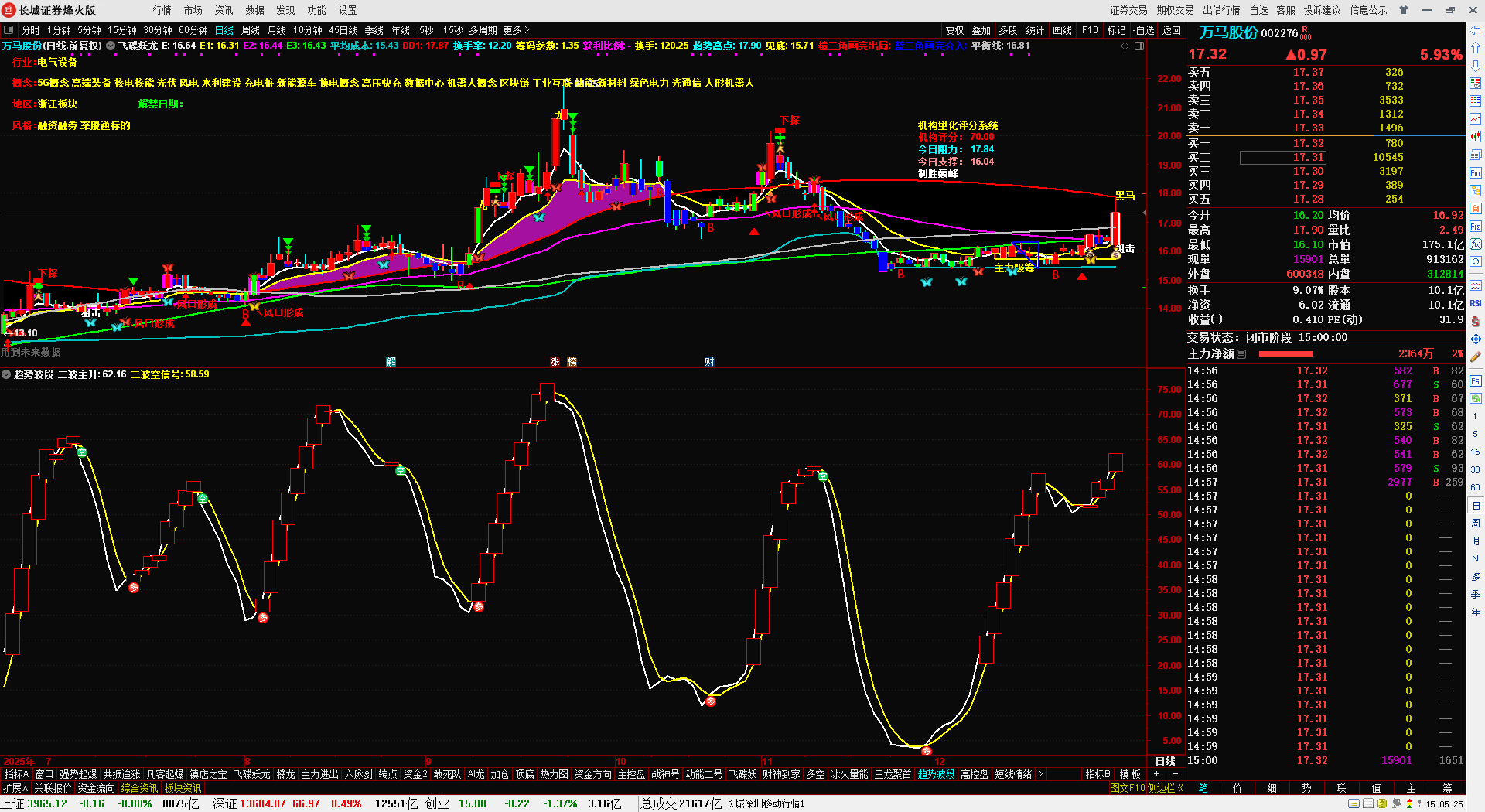Click the 万马股份 stock name header
1485x812 pixels.
click(x=1228, y=32)
